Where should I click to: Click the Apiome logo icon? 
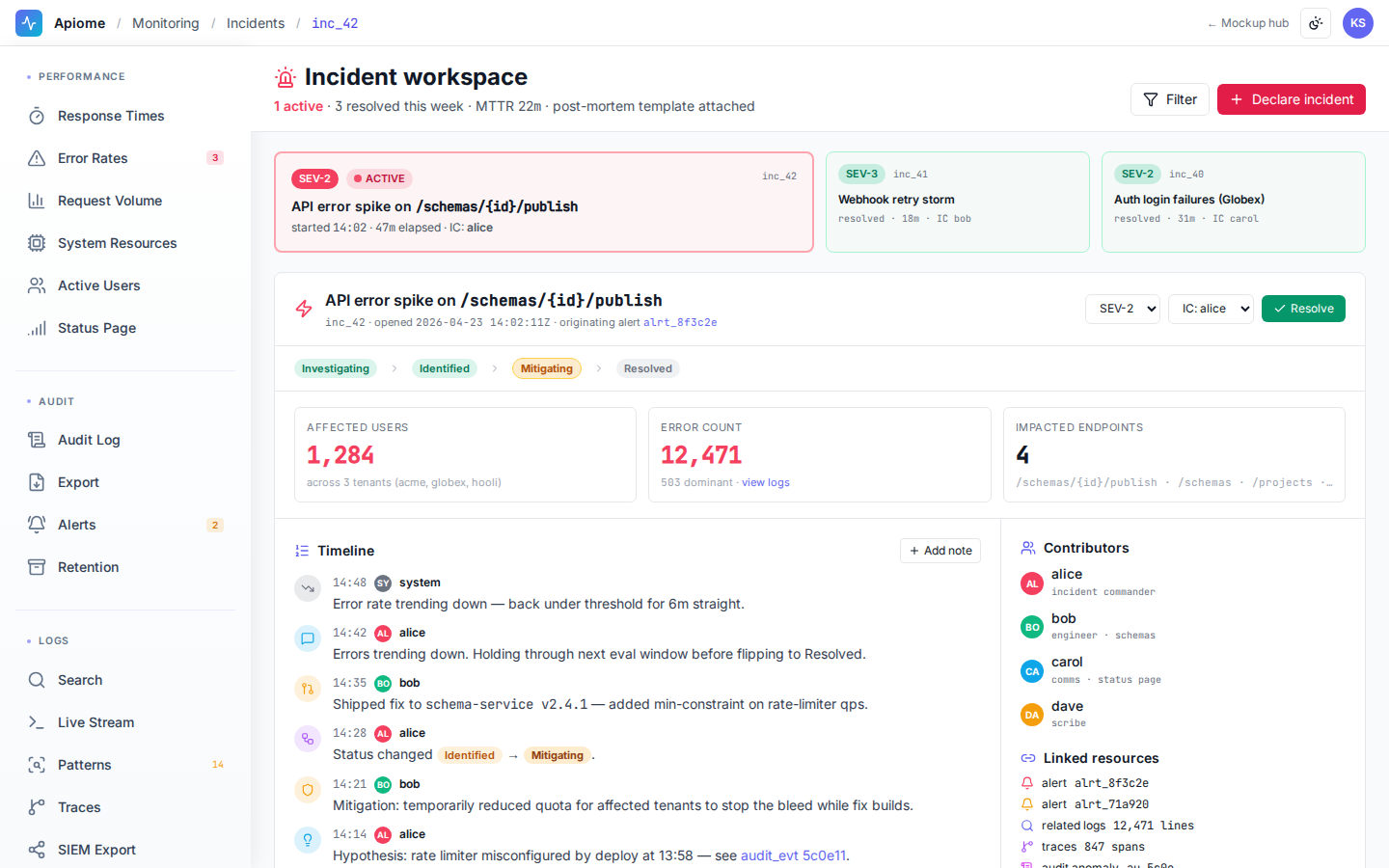(29, 23)
